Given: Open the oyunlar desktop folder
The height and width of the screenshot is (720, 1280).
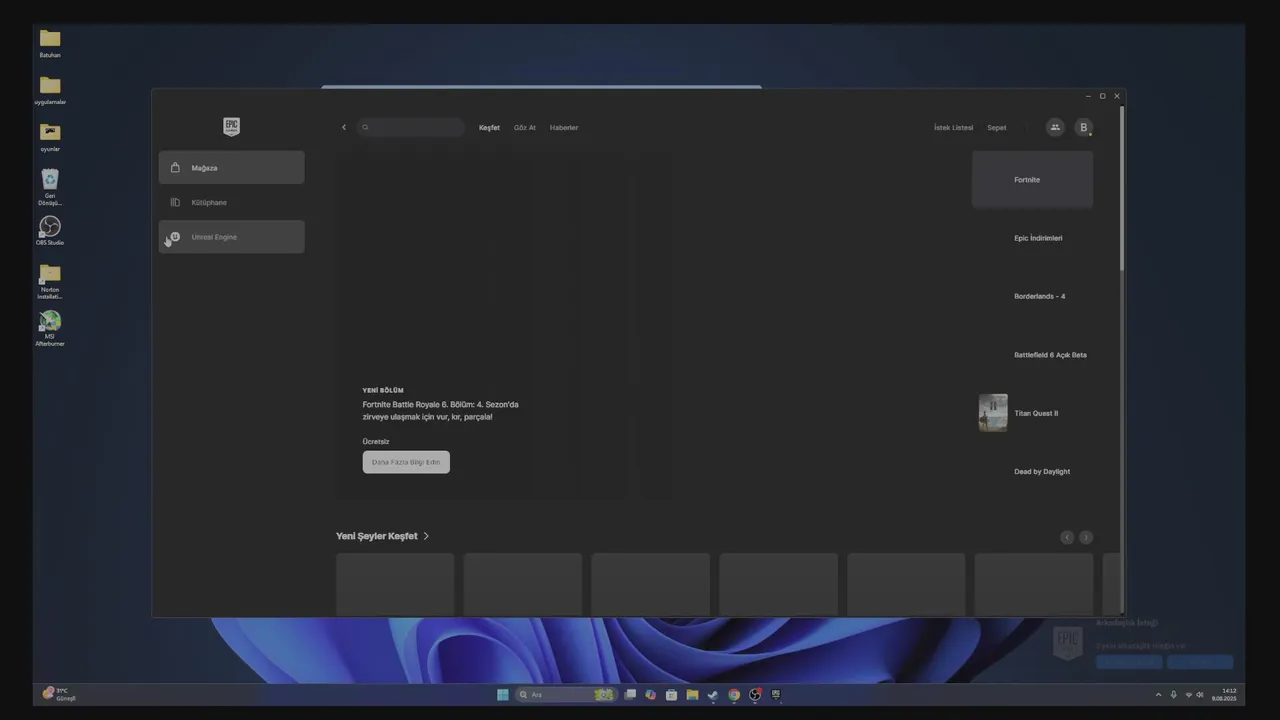Looking at the screenshot, I should pos(50,137).
